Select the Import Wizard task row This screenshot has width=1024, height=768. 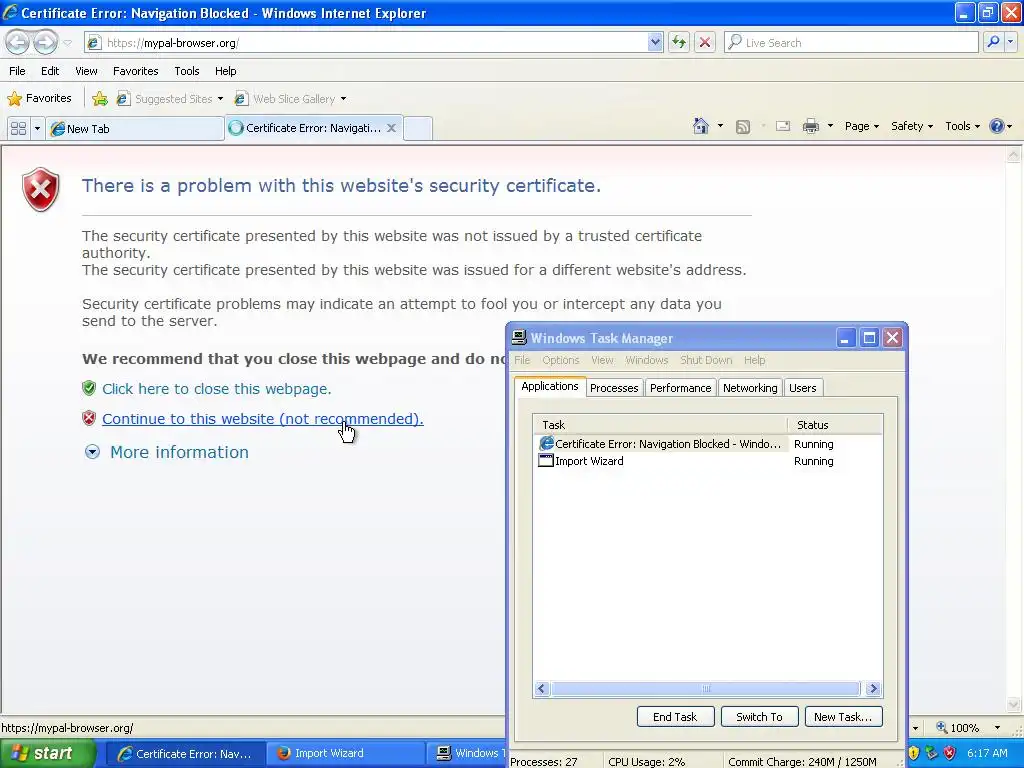point(708,461)
